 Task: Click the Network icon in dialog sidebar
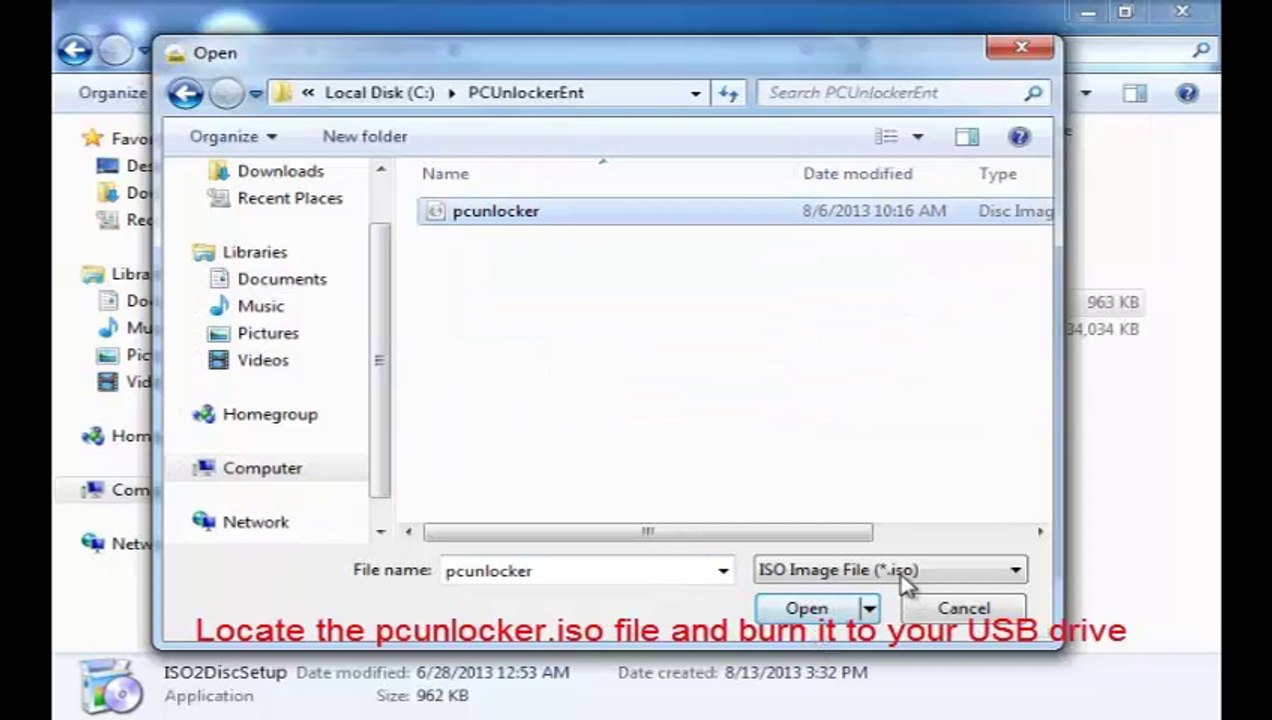tap(204, 521)
